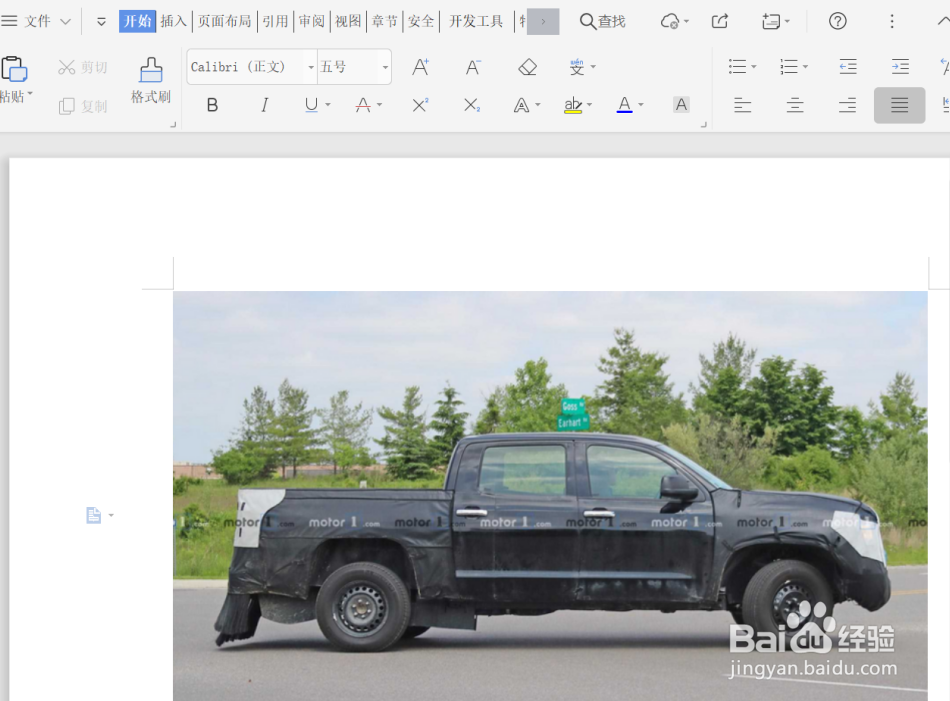Collapse the ribbon with the up chevron

[943, 21]
